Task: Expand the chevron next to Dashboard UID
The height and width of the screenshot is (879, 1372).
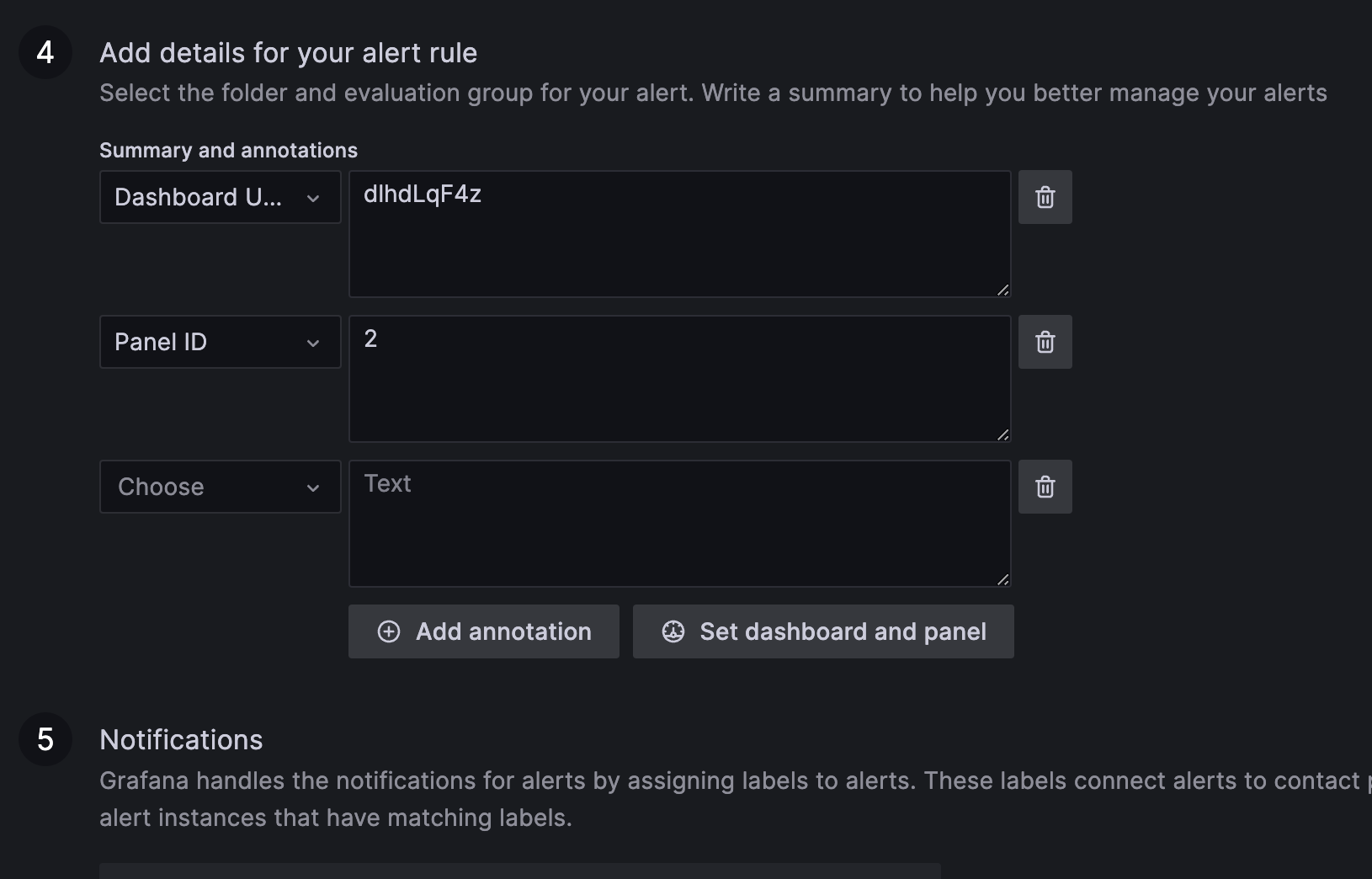Action: tap(313, 198)
